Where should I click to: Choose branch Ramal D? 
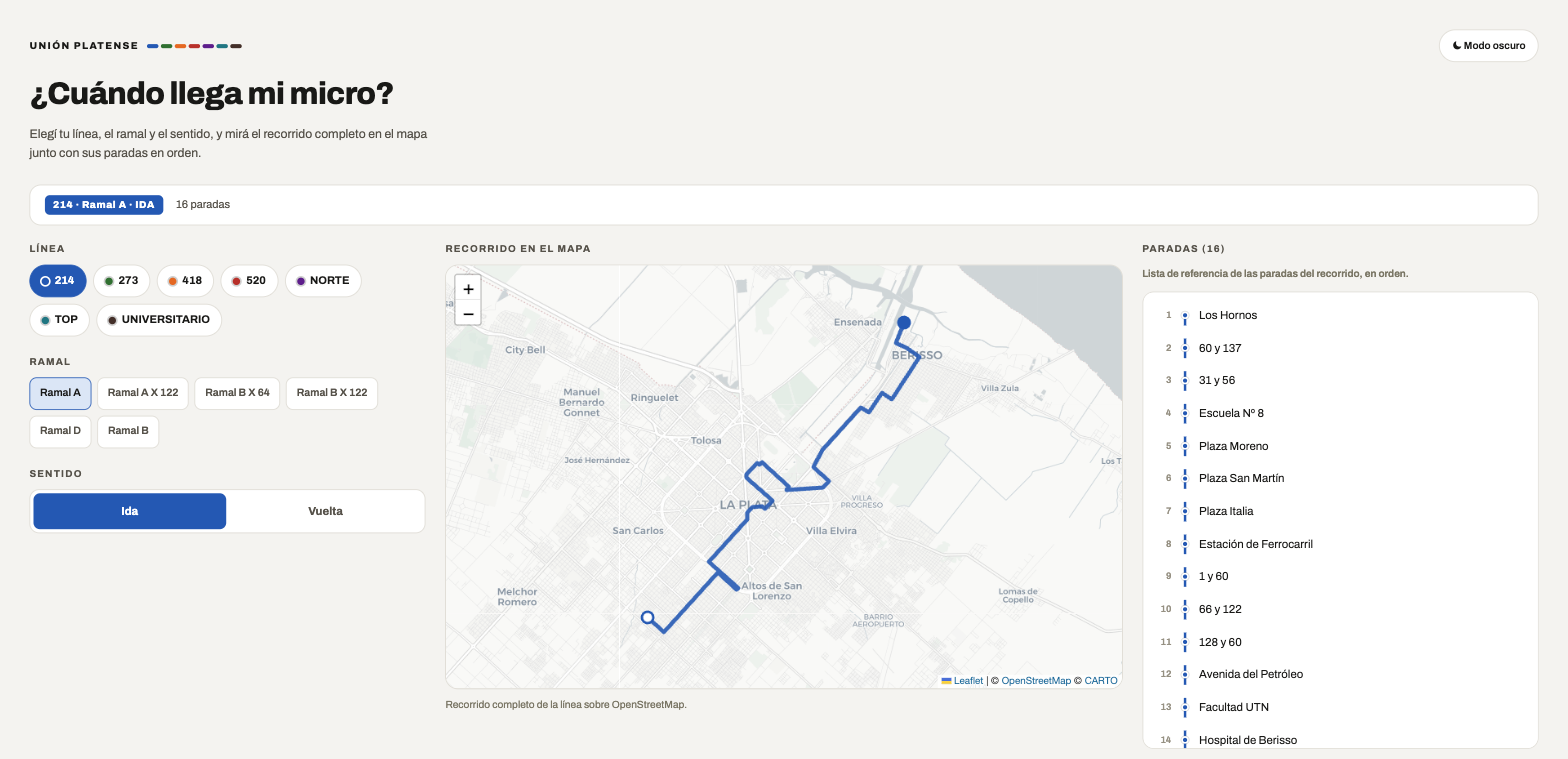[60, 431]
